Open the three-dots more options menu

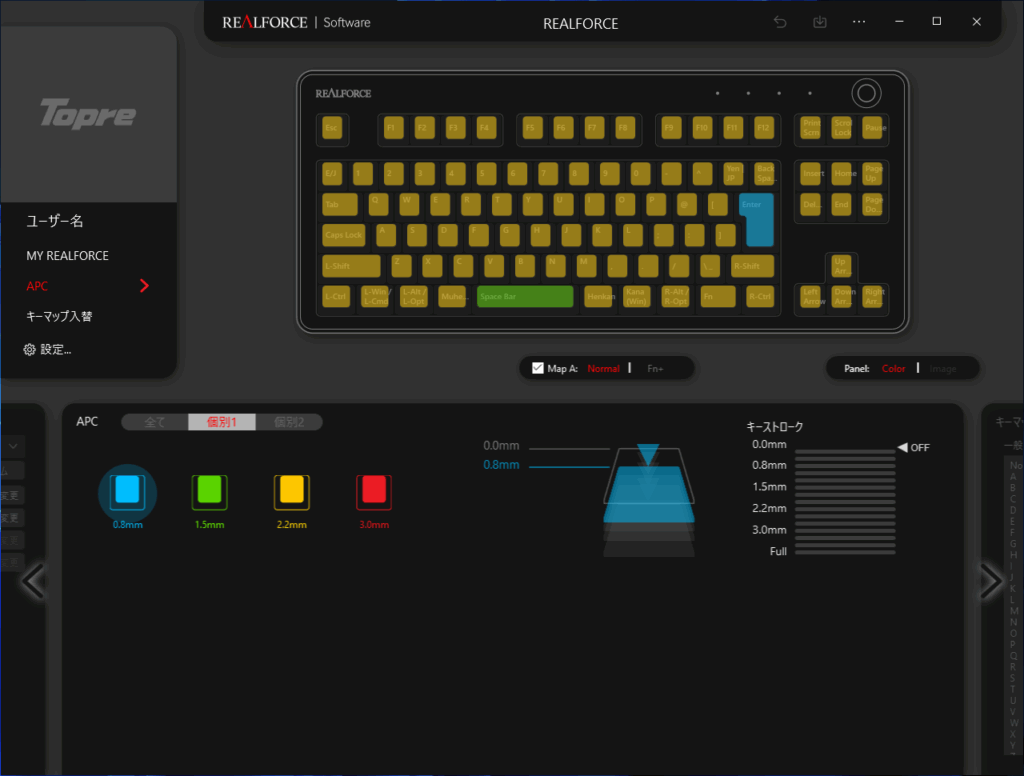click(859, 22)
